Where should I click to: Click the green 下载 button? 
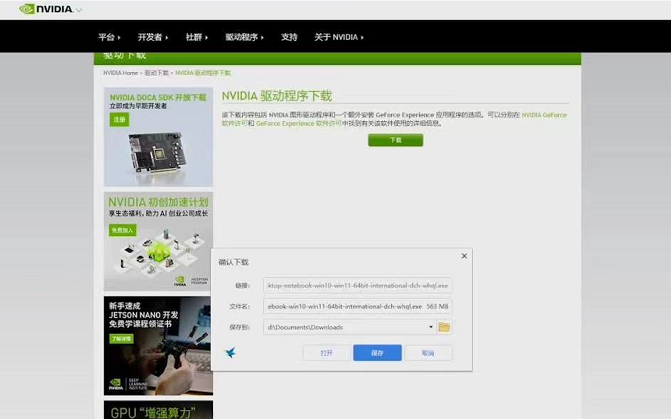tap(395, 140)
